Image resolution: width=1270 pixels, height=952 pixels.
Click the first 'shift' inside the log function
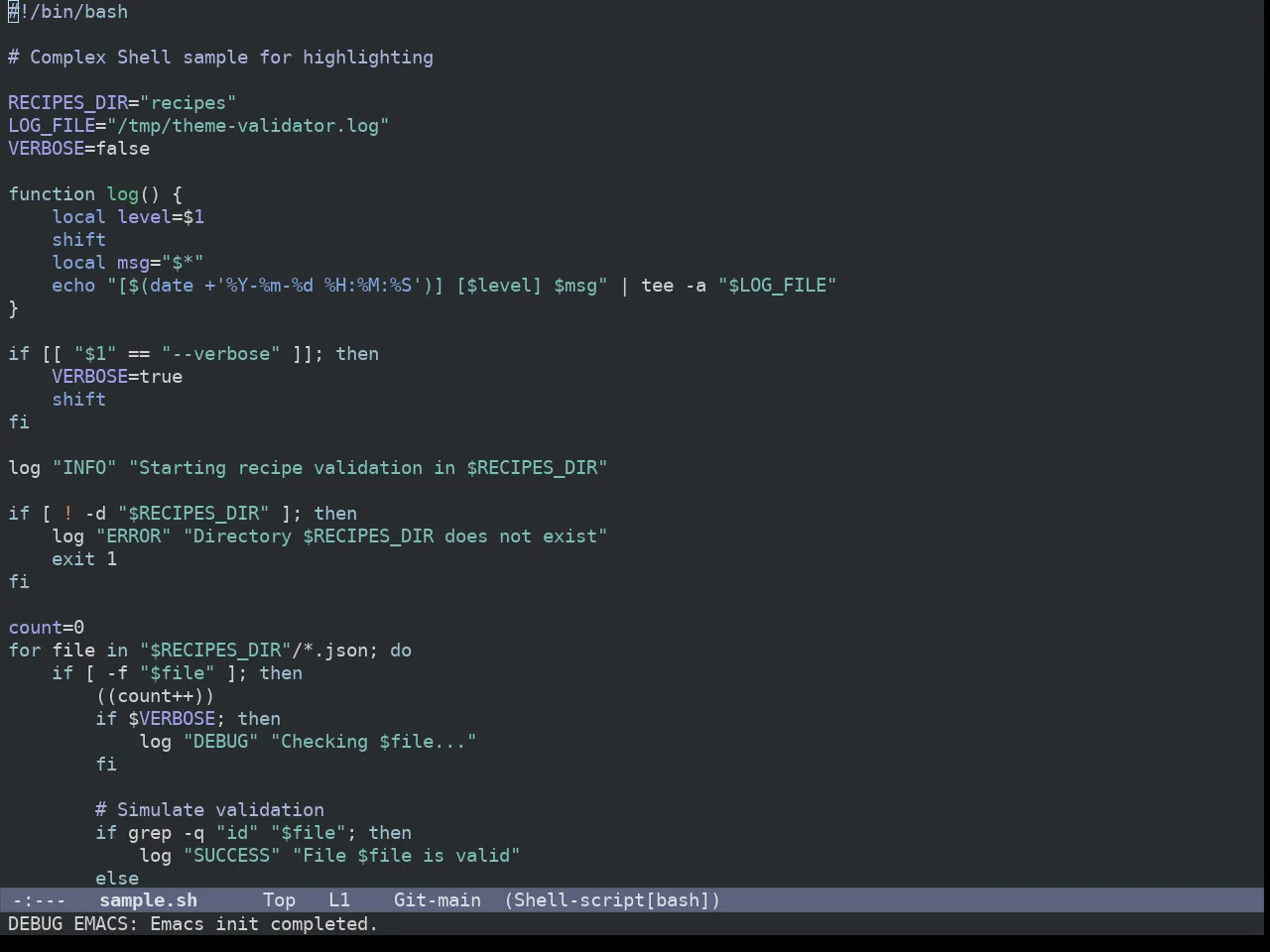click(x=79, y=240)
